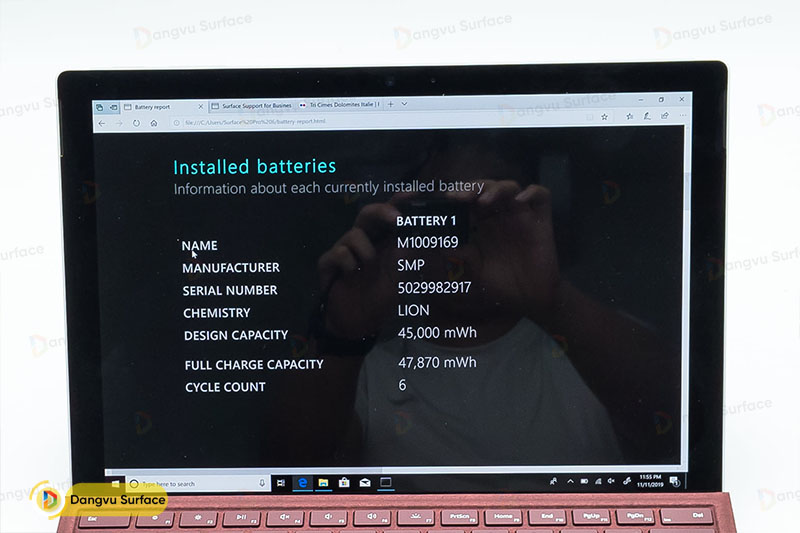Open File Explorer from the taskbar
This screenshot has width=800, height=533.
click(x=322, y=483)
